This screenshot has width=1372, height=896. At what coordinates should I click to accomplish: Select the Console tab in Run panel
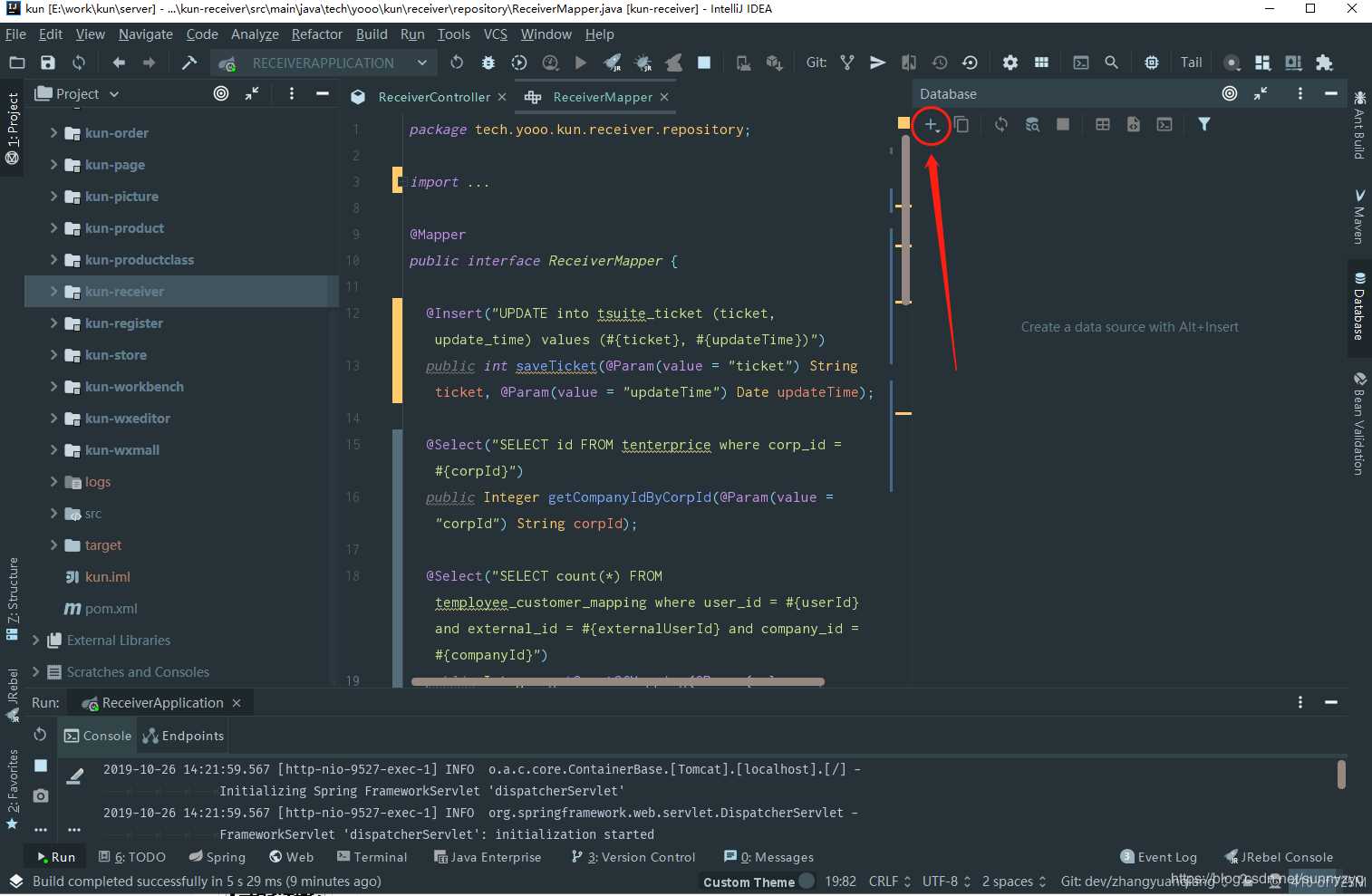pyautogui.click(x=98, y=736)
